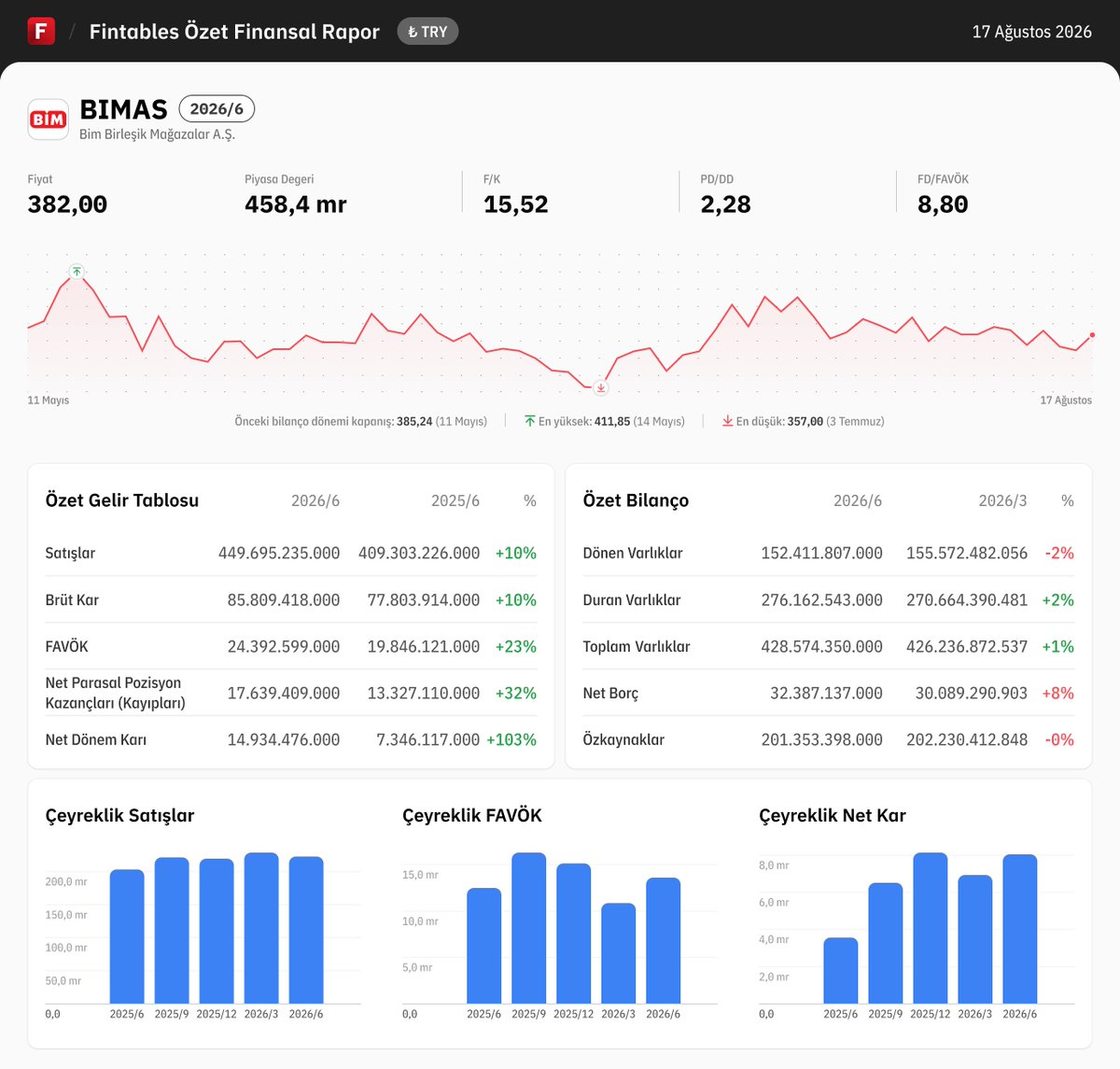Click Duran Varlıklar value 276.162.543.000
The width and height of the screenshot is (1120, 1069).
pyautogui.click(x=822, y=599)
